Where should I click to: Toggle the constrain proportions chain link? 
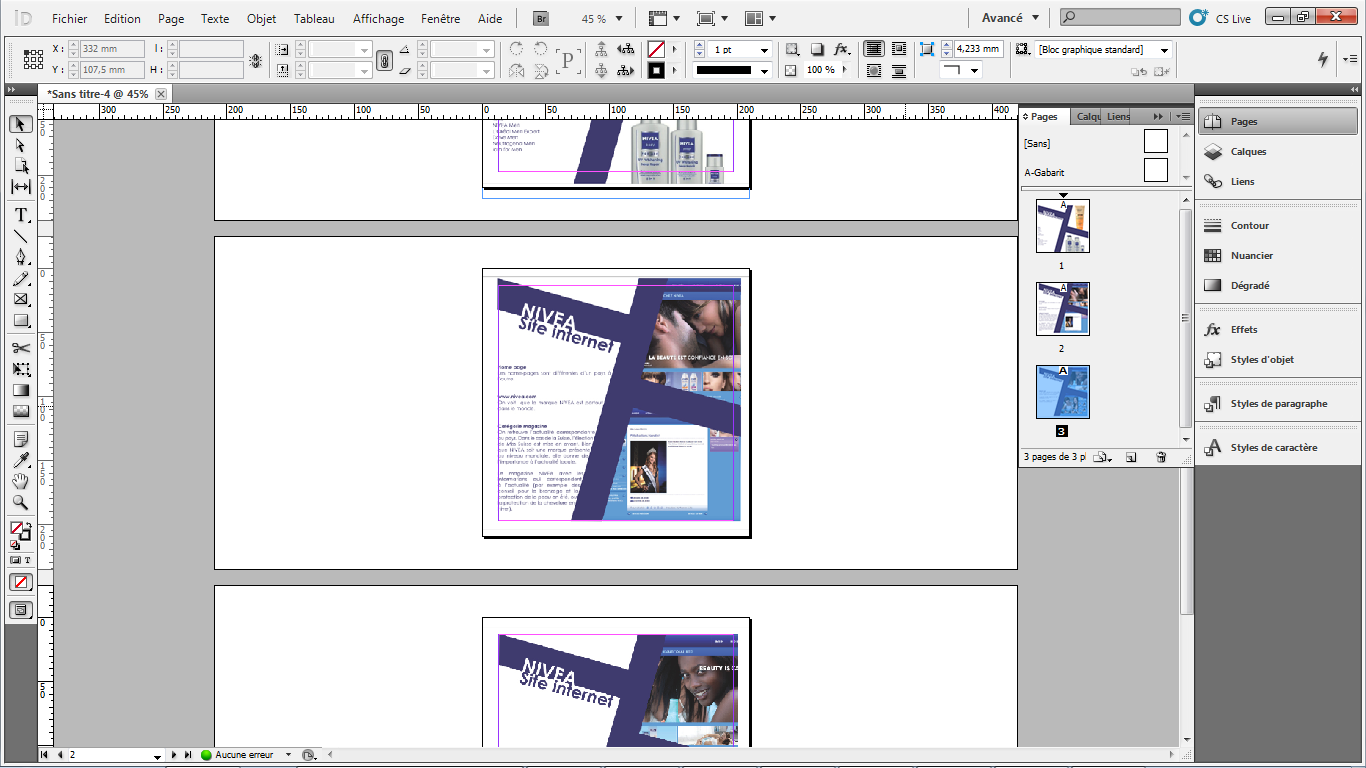click(x=384, y=60)
